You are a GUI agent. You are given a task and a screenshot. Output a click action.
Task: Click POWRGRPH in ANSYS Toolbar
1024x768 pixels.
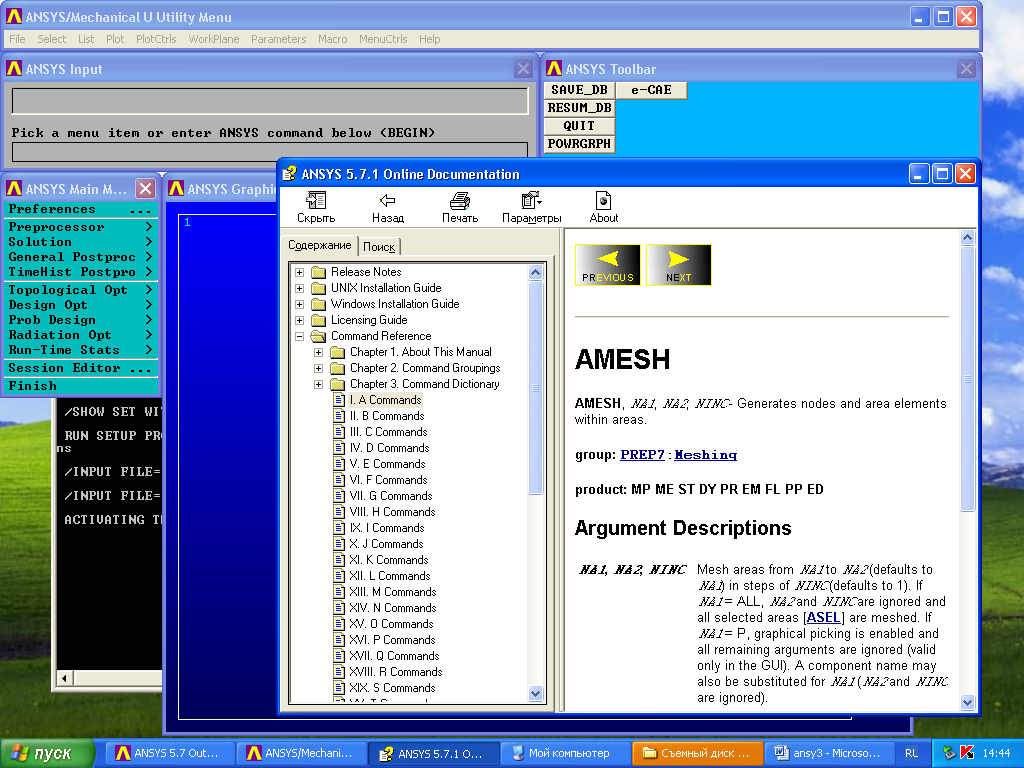point(579,144)
